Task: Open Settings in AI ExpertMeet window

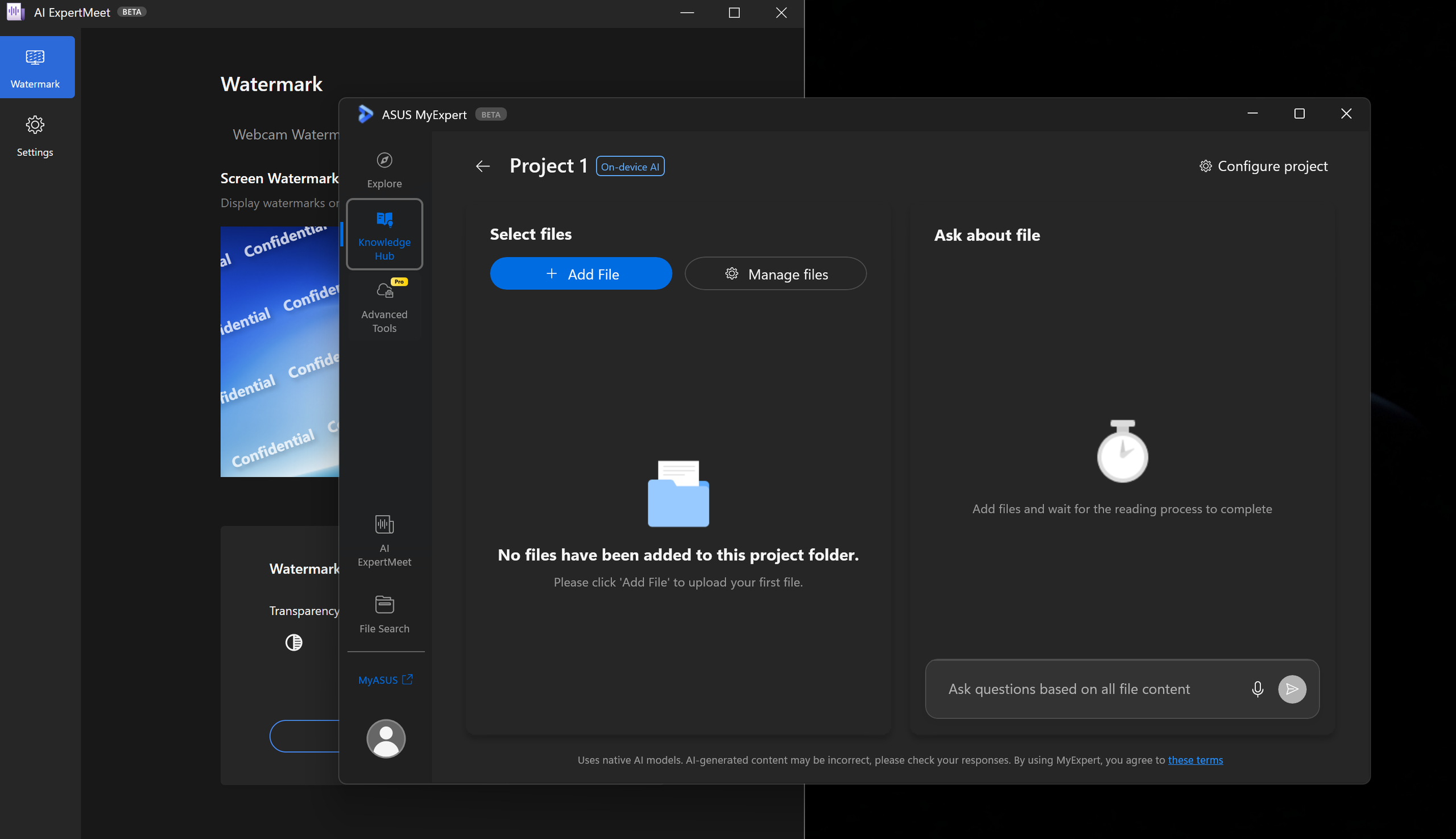Action: coord(35,136)
